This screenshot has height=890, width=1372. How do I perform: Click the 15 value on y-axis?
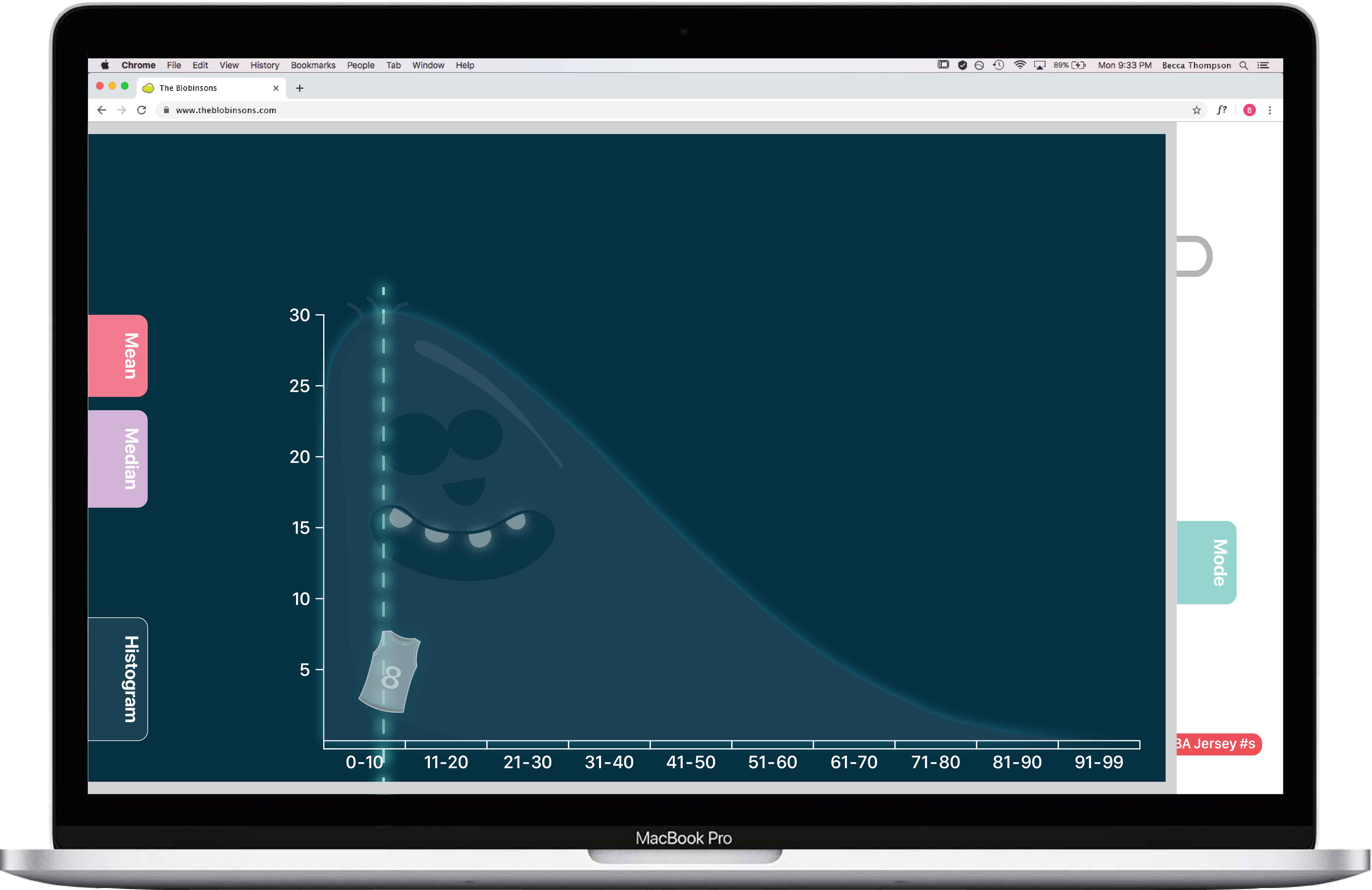tap(300, 527)
